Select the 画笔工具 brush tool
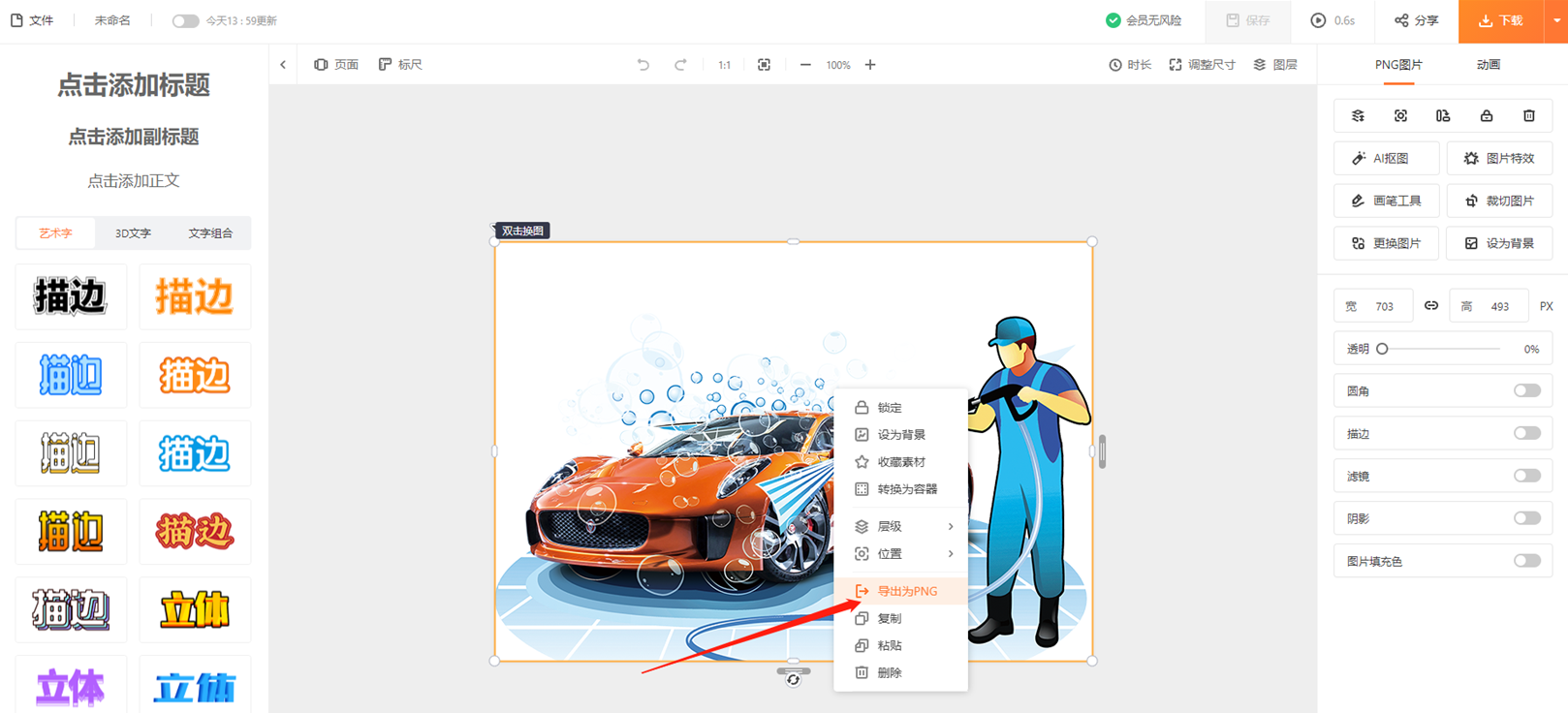 [1387, 201]
